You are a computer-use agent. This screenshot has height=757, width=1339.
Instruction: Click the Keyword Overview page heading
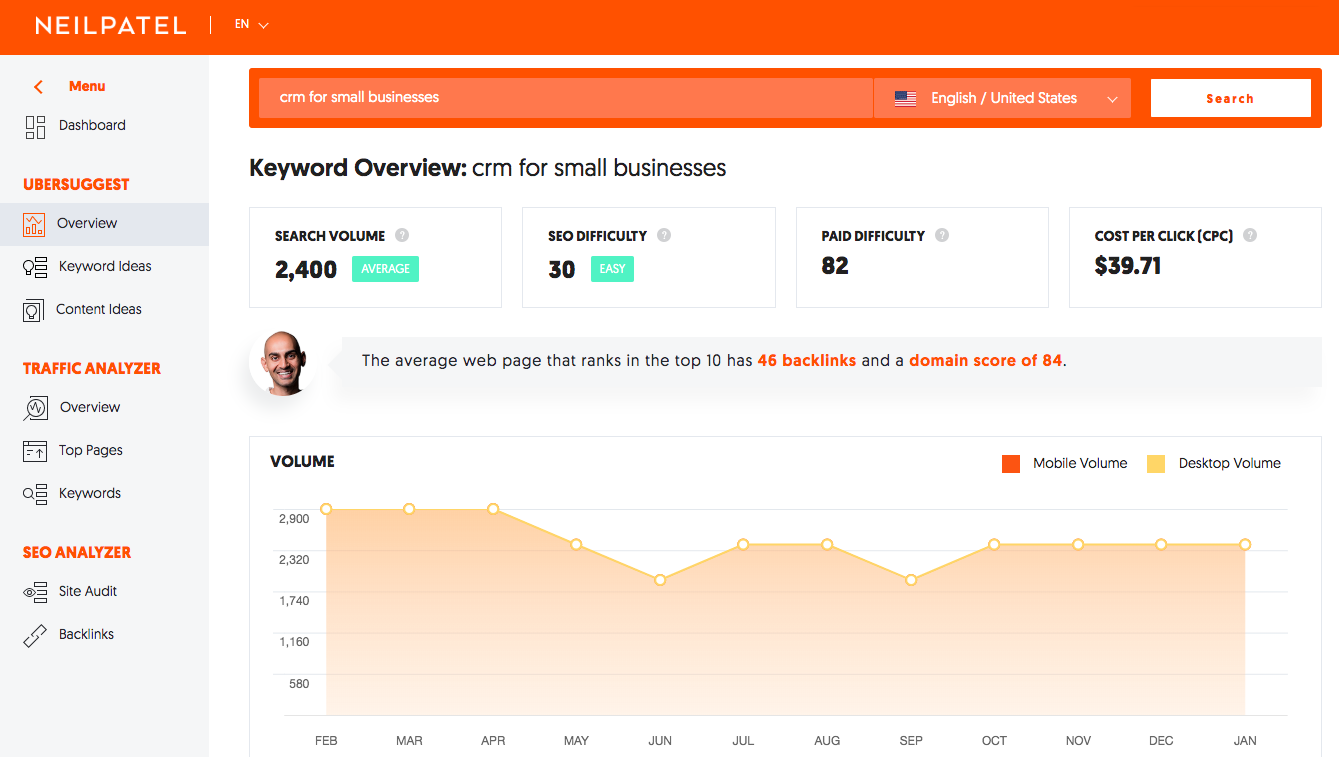(x=488, y=168)
